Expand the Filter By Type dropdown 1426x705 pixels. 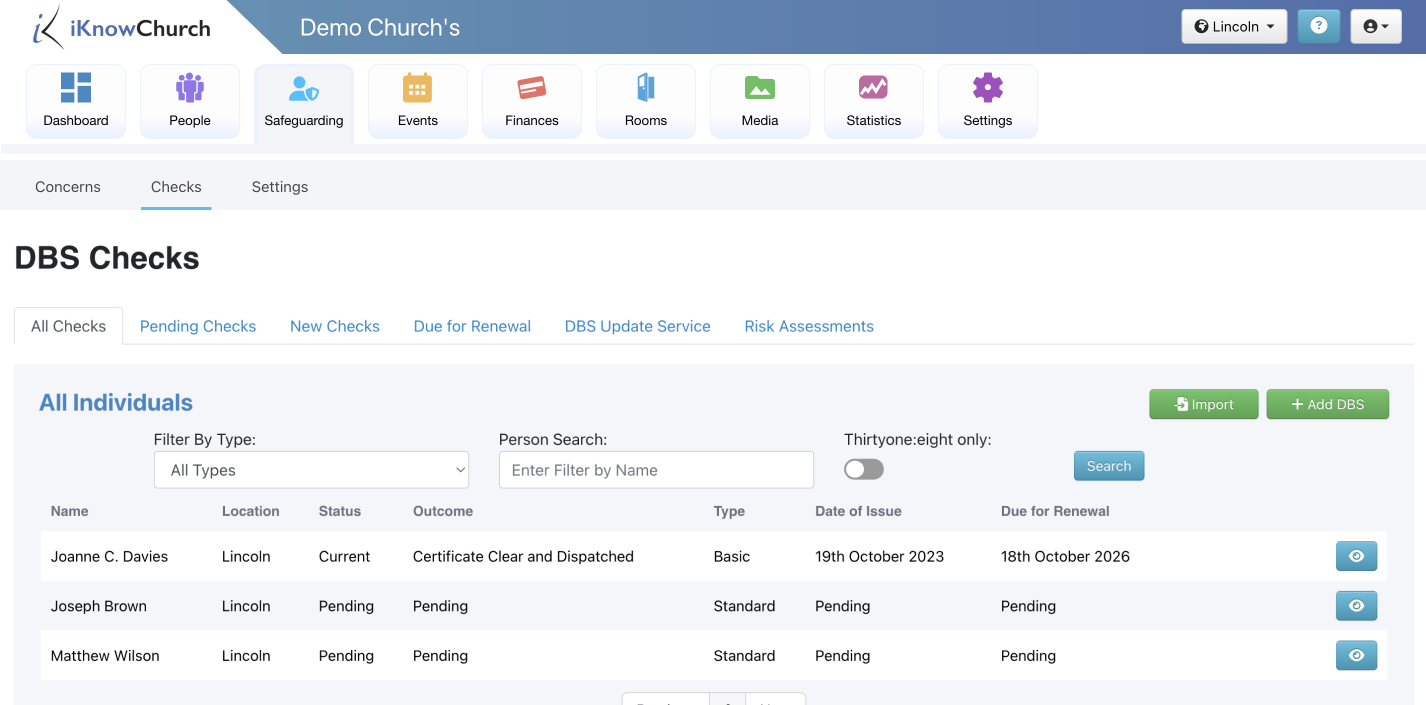(311, 470)
